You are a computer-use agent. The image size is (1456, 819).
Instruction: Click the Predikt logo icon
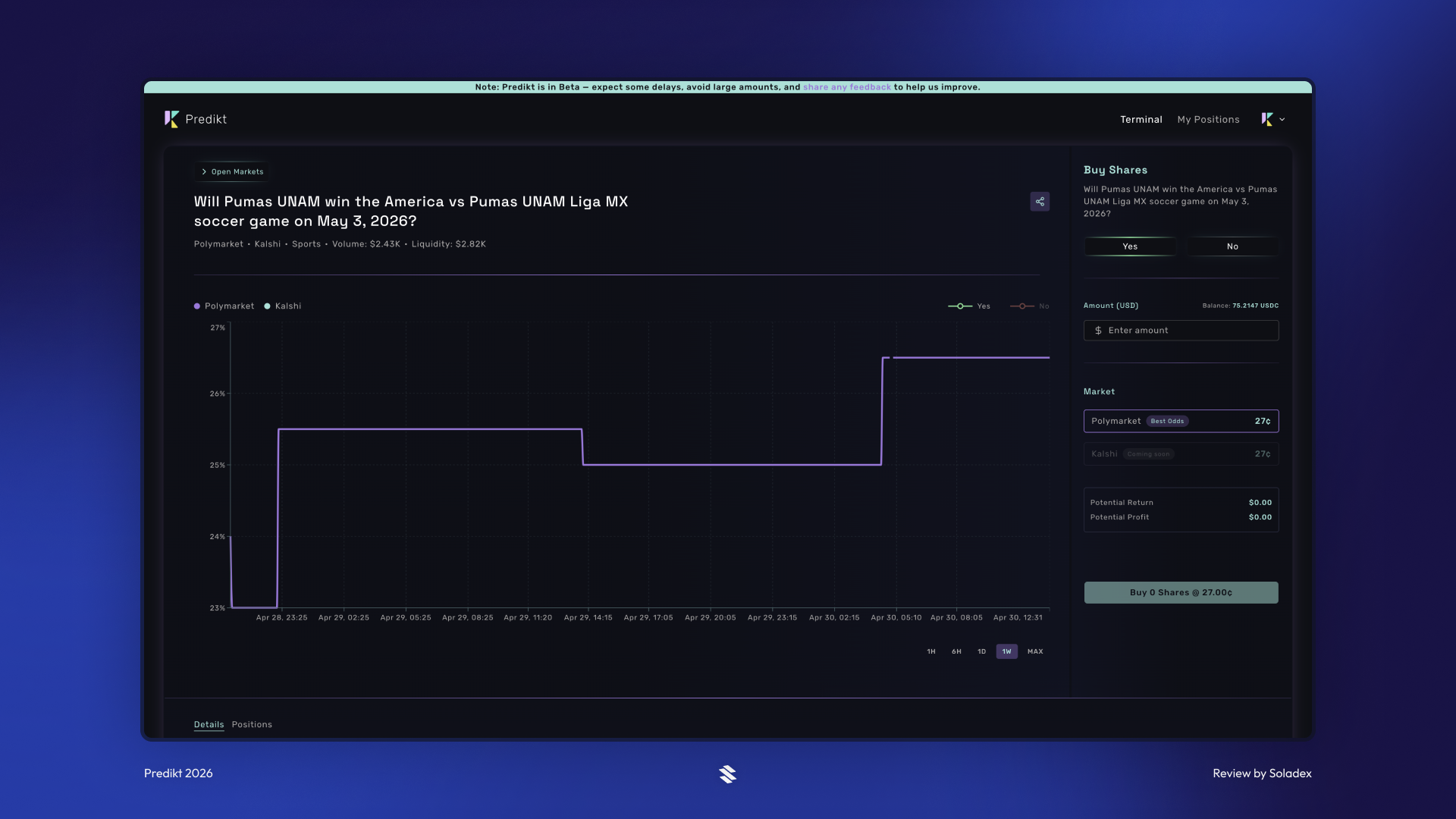[172, 119]
